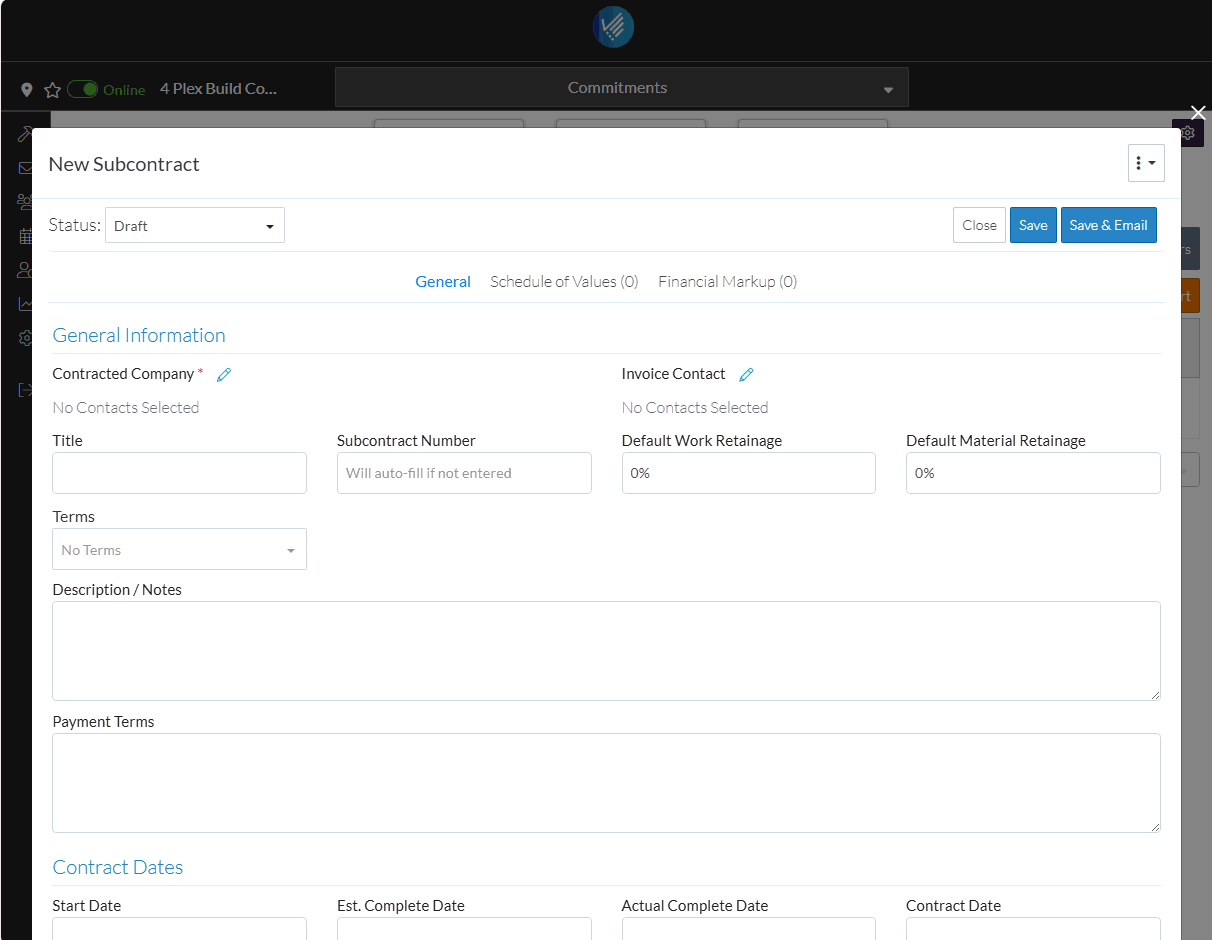Expand the Terms dropdown
This screenshot has width=1212, height=940.
coord(179,550)
